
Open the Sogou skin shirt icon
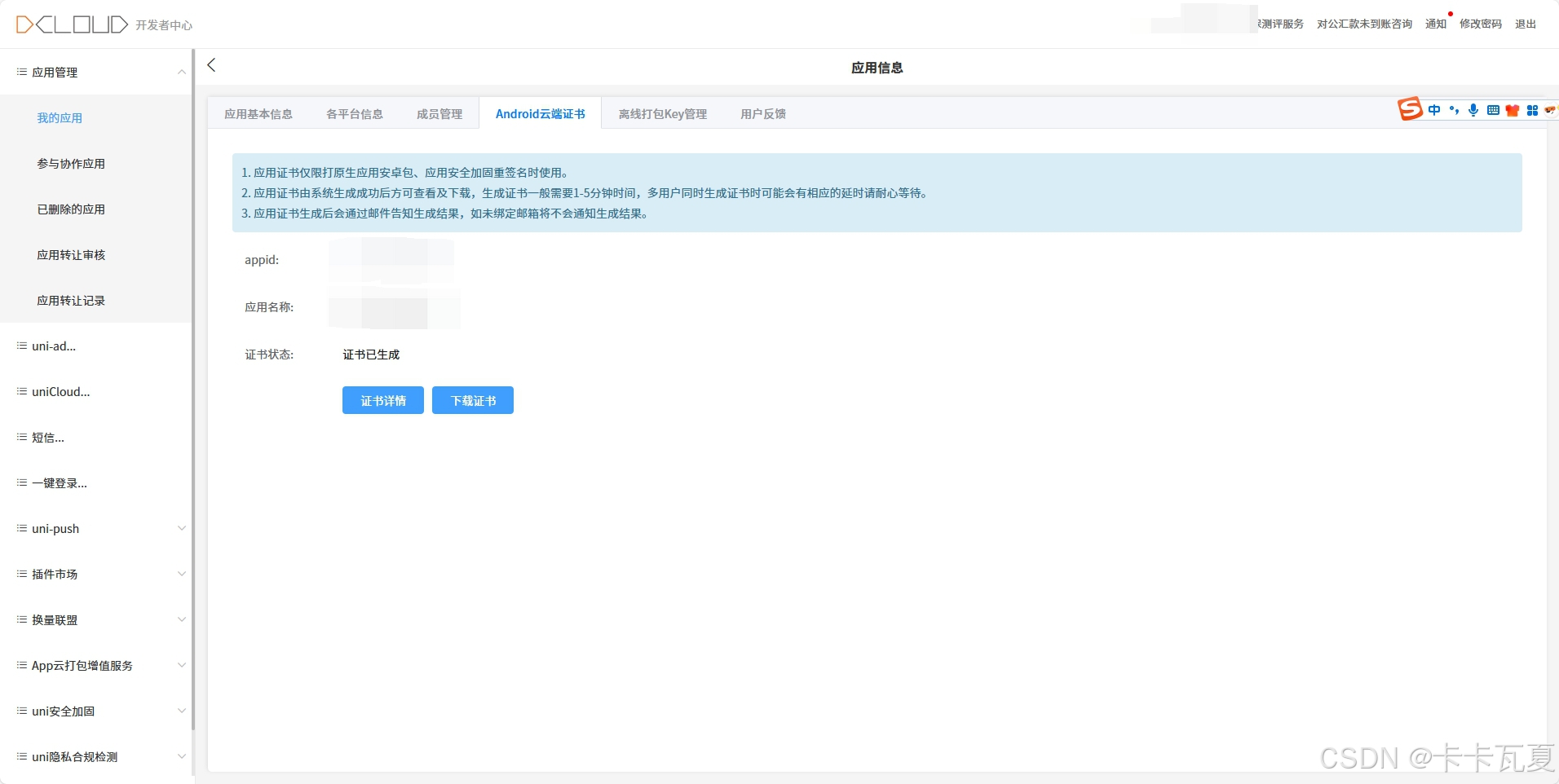tap(1513, 110)
